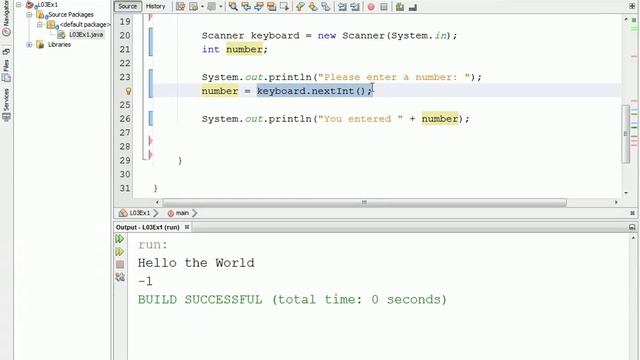Open dropdown arrow next to Back icon
This screenshot has height=360, width=640.
click(202, 7)
